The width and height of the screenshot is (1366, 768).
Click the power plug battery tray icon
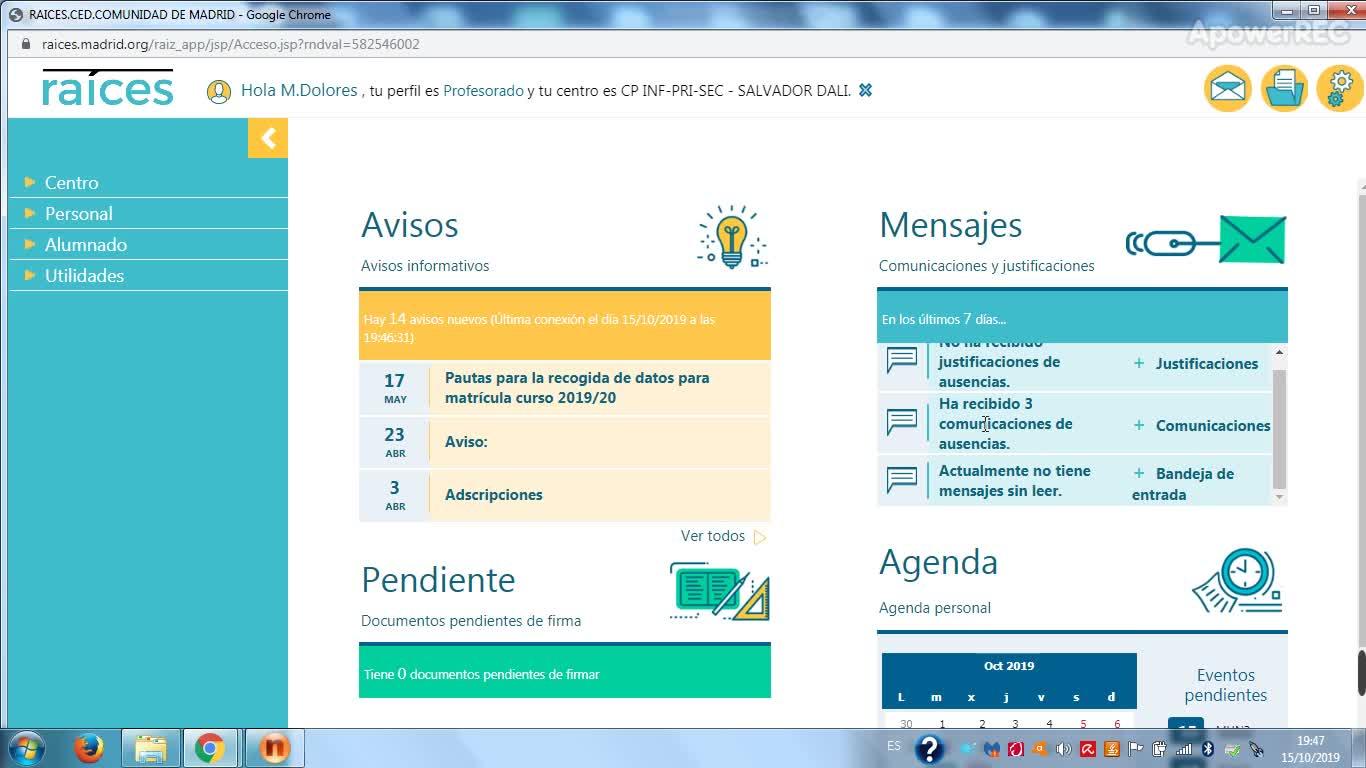coord(1160,749)
